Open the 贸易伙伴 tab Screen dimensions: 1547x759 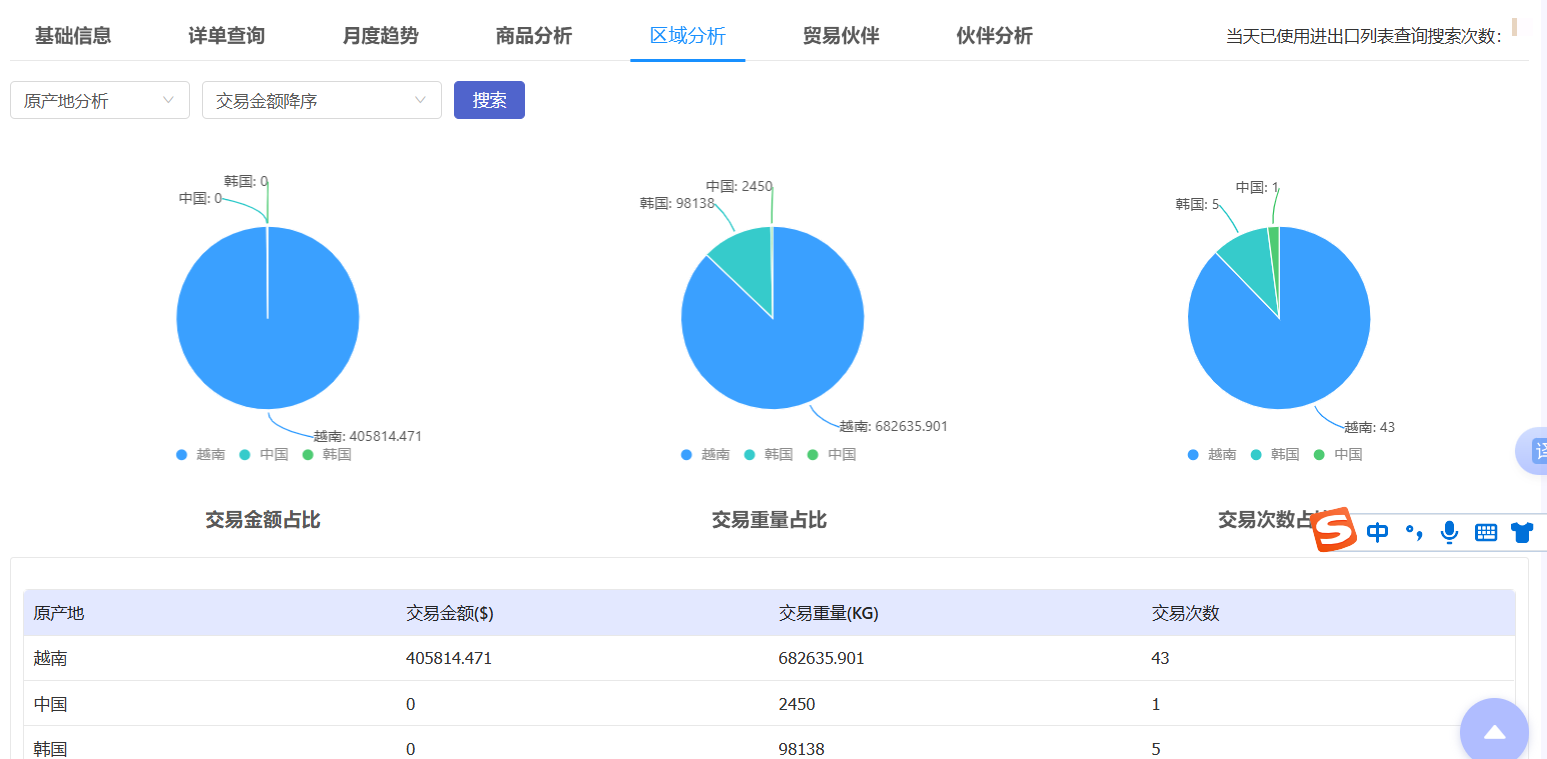(841, 36)
